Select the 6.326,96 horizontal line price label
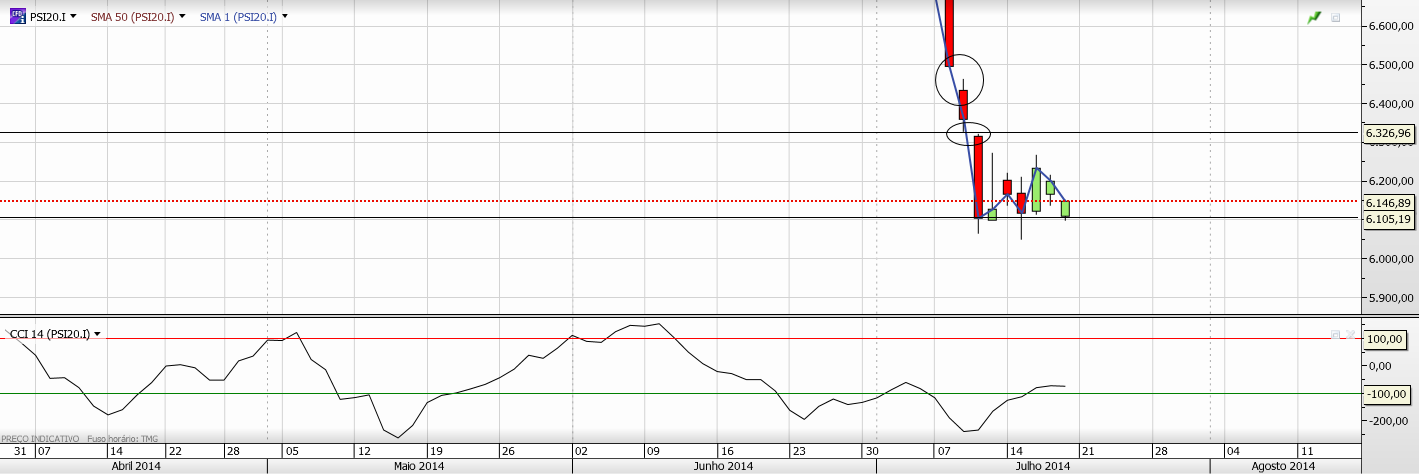This screenshot has height=474, width=1419. (x=1388, y=132)
